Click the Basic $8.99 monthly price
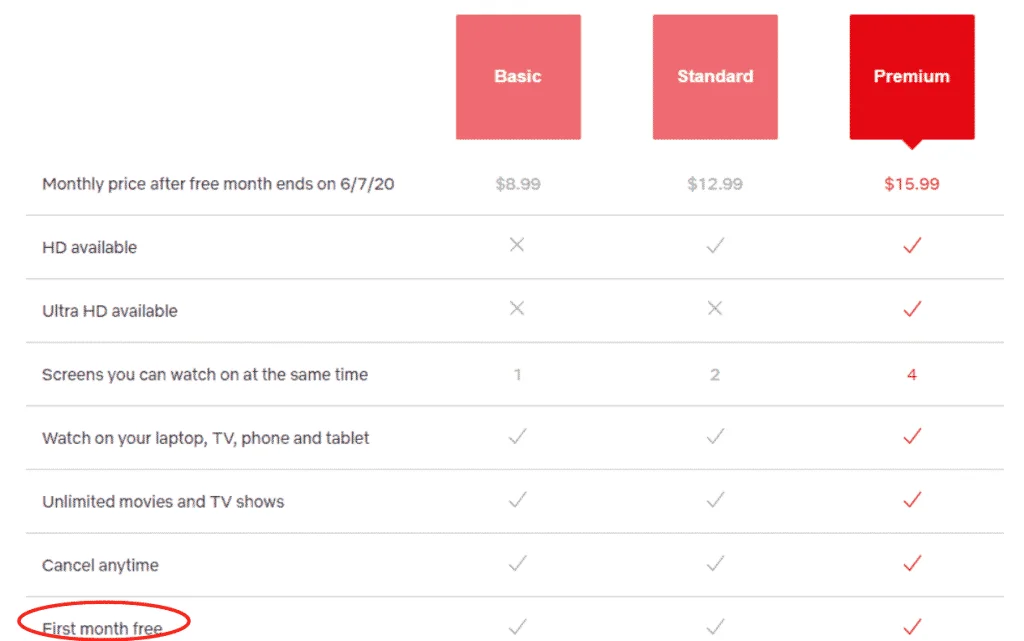1024x641 pixels. click(x=518, y=184)
